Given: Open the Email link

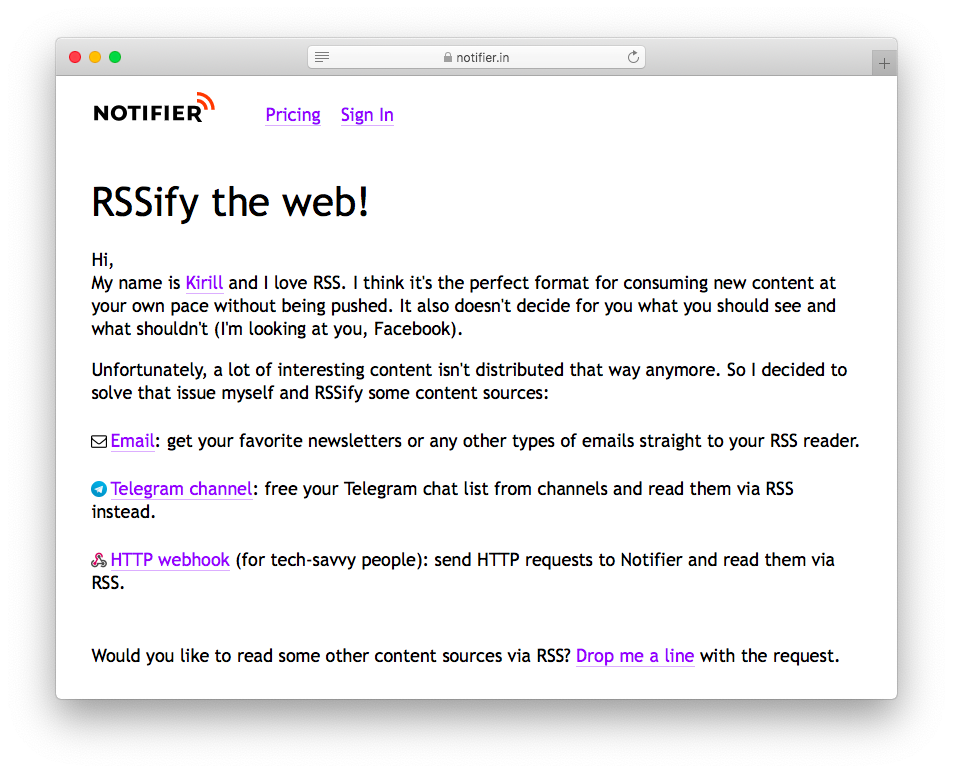Looking at the screenshot, I should click(132, 441).
